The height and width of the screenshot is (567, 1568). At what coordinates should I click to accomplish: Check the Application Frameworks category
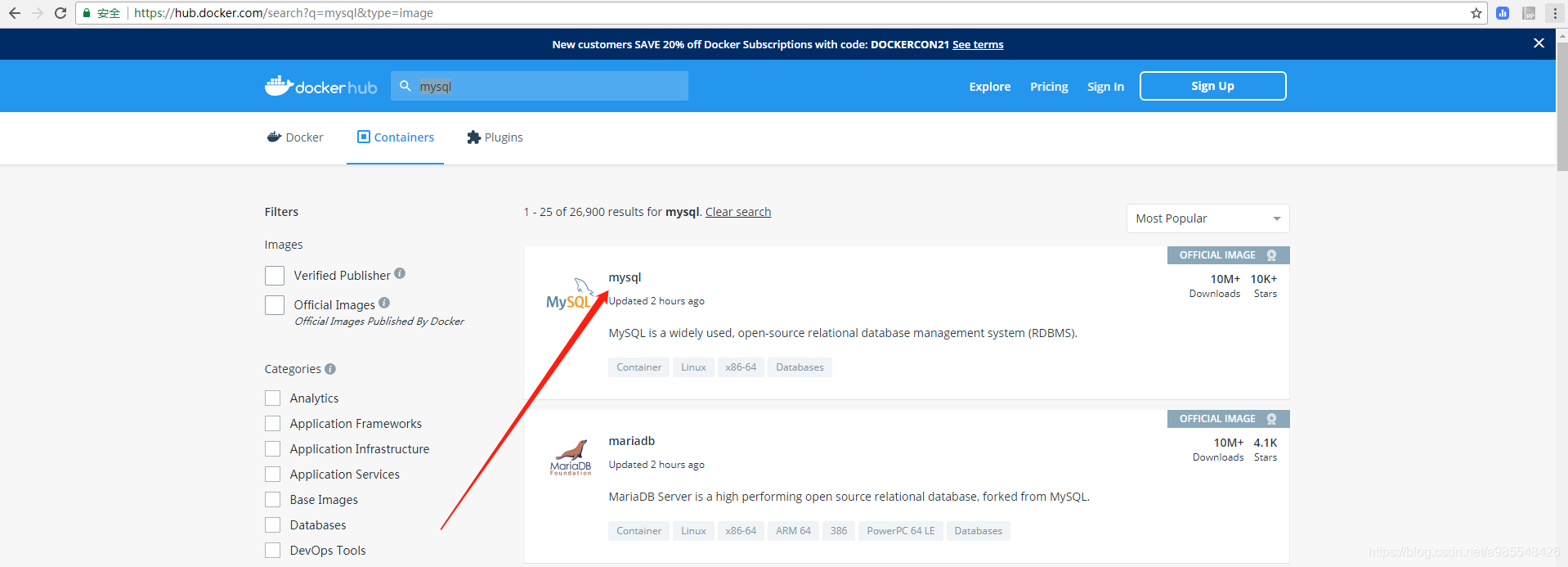273,424
